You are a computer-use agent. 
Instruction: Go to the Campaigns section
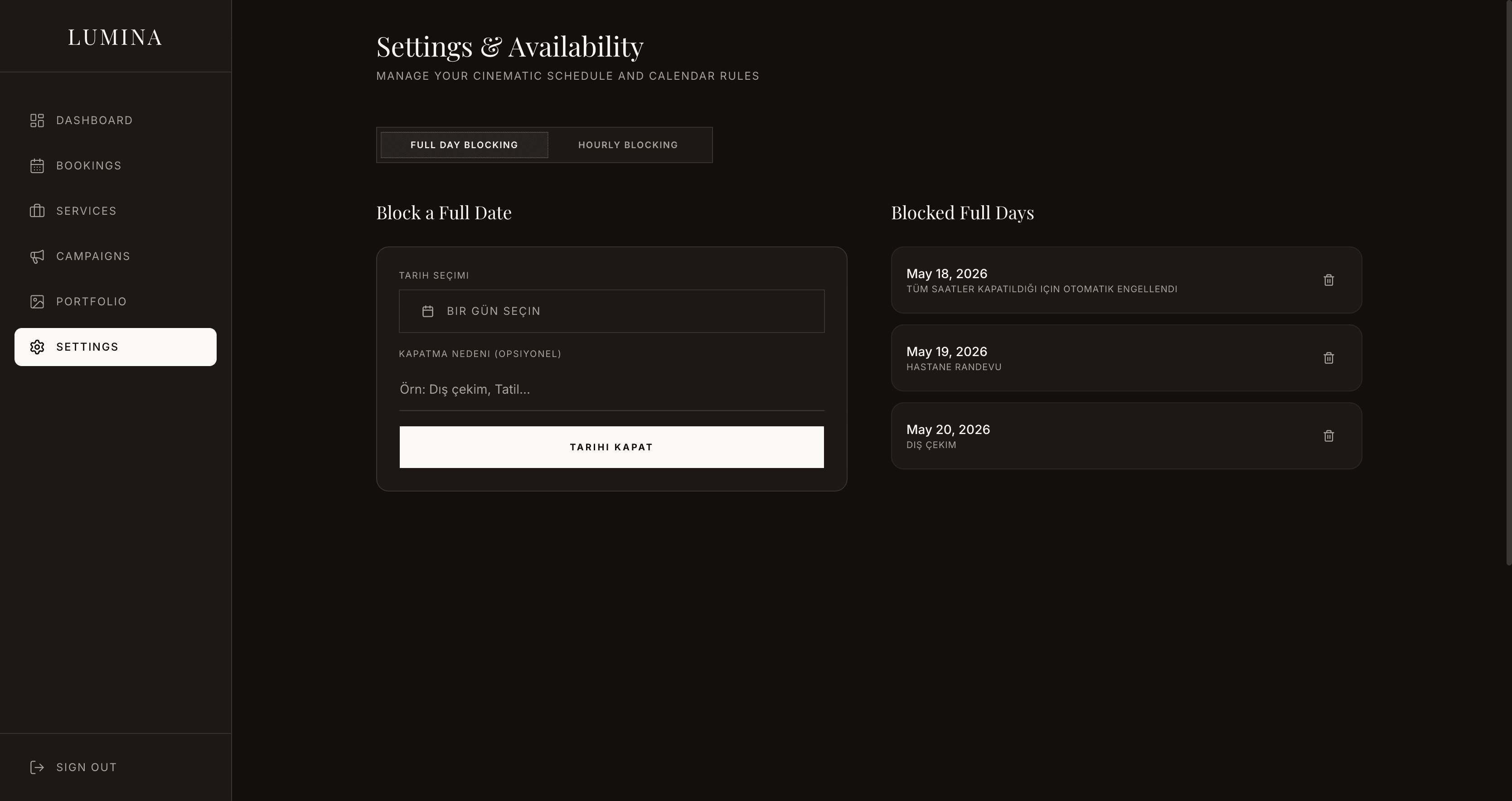[x=116, y=256]
